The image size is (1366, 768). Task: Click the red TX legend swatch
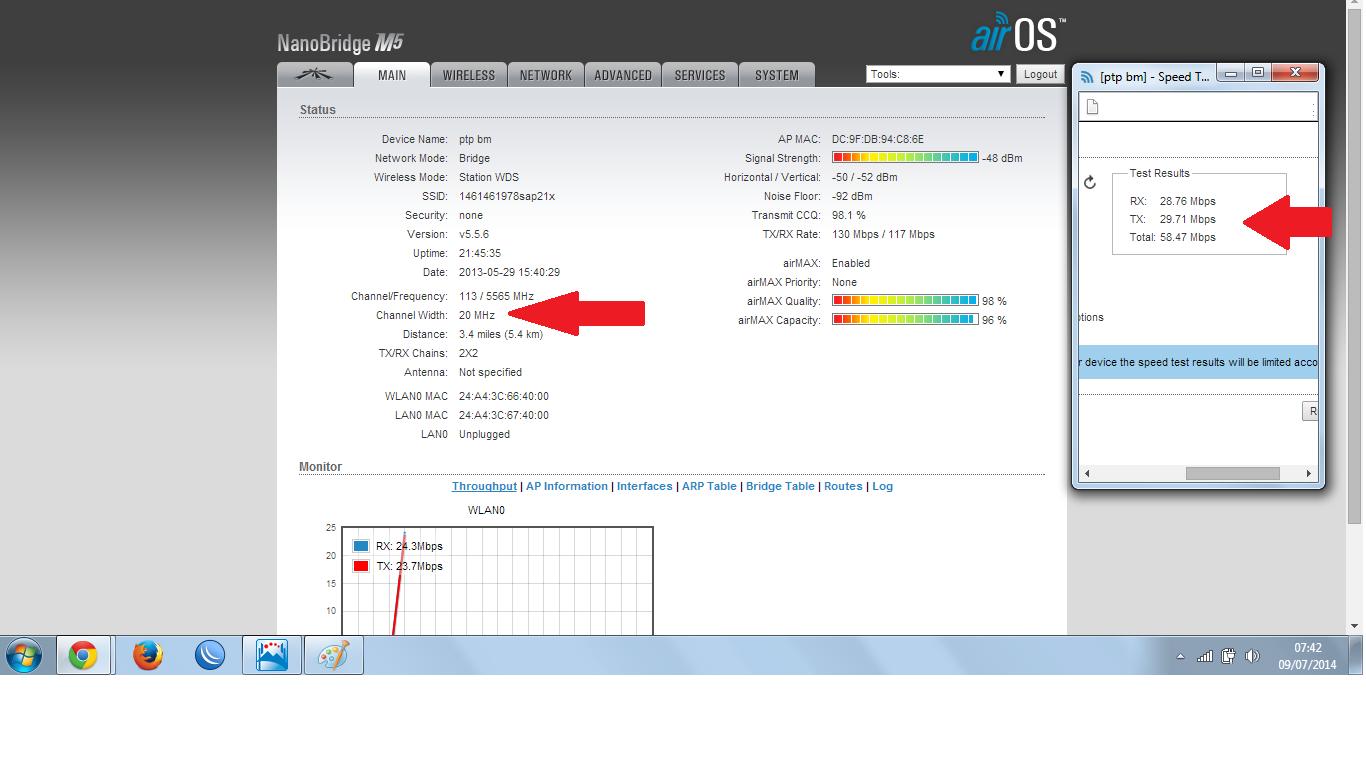(361, 566)
